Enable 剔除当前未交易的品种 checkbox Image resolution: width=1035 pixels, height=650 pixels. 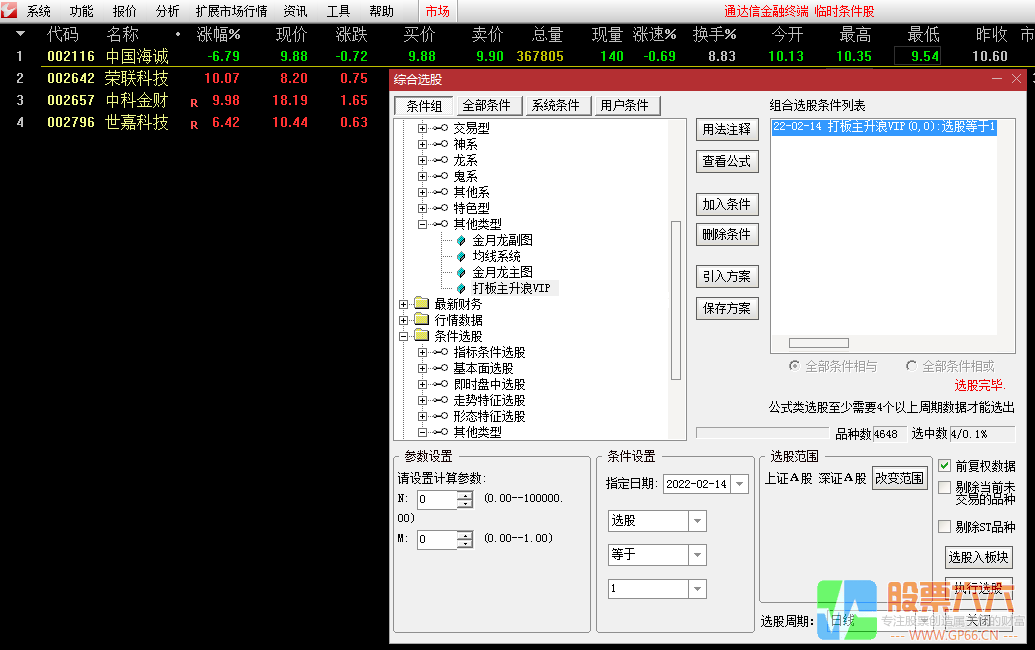point(945,488)
